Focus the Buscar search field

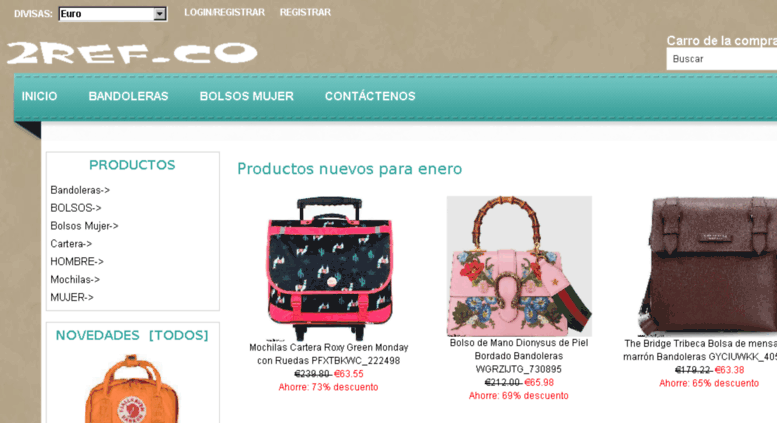pos(722,59)
